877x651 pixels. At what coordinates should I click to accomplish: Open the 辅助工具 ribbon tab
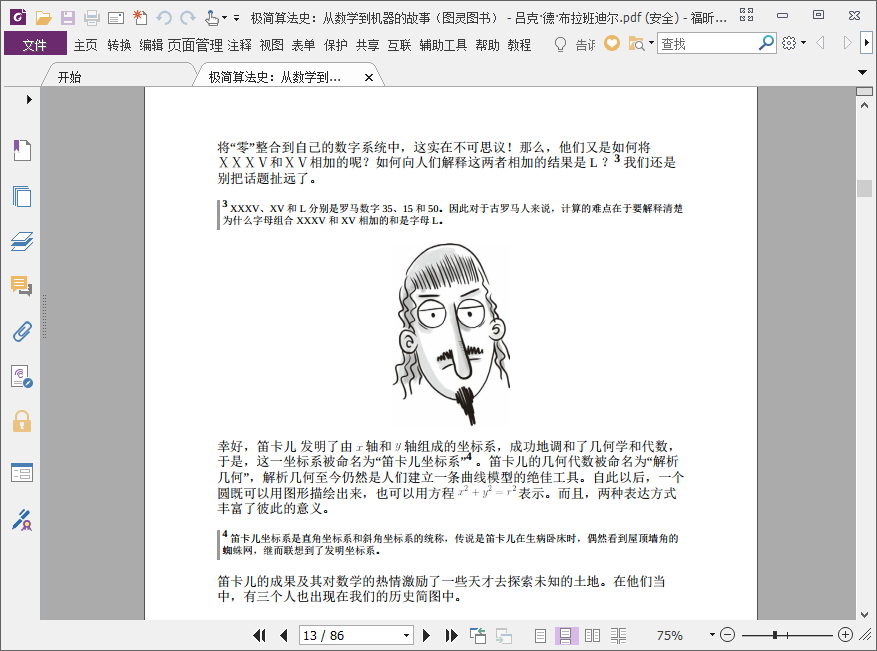point(443,45)
